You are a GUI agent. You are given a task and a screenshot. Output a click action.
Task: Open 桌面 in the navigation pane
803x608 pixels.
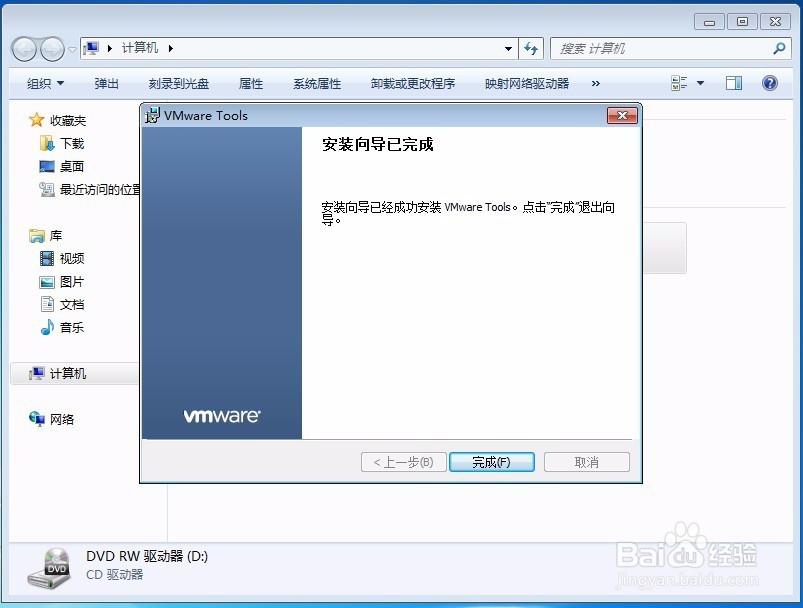[x=72, y=166]
